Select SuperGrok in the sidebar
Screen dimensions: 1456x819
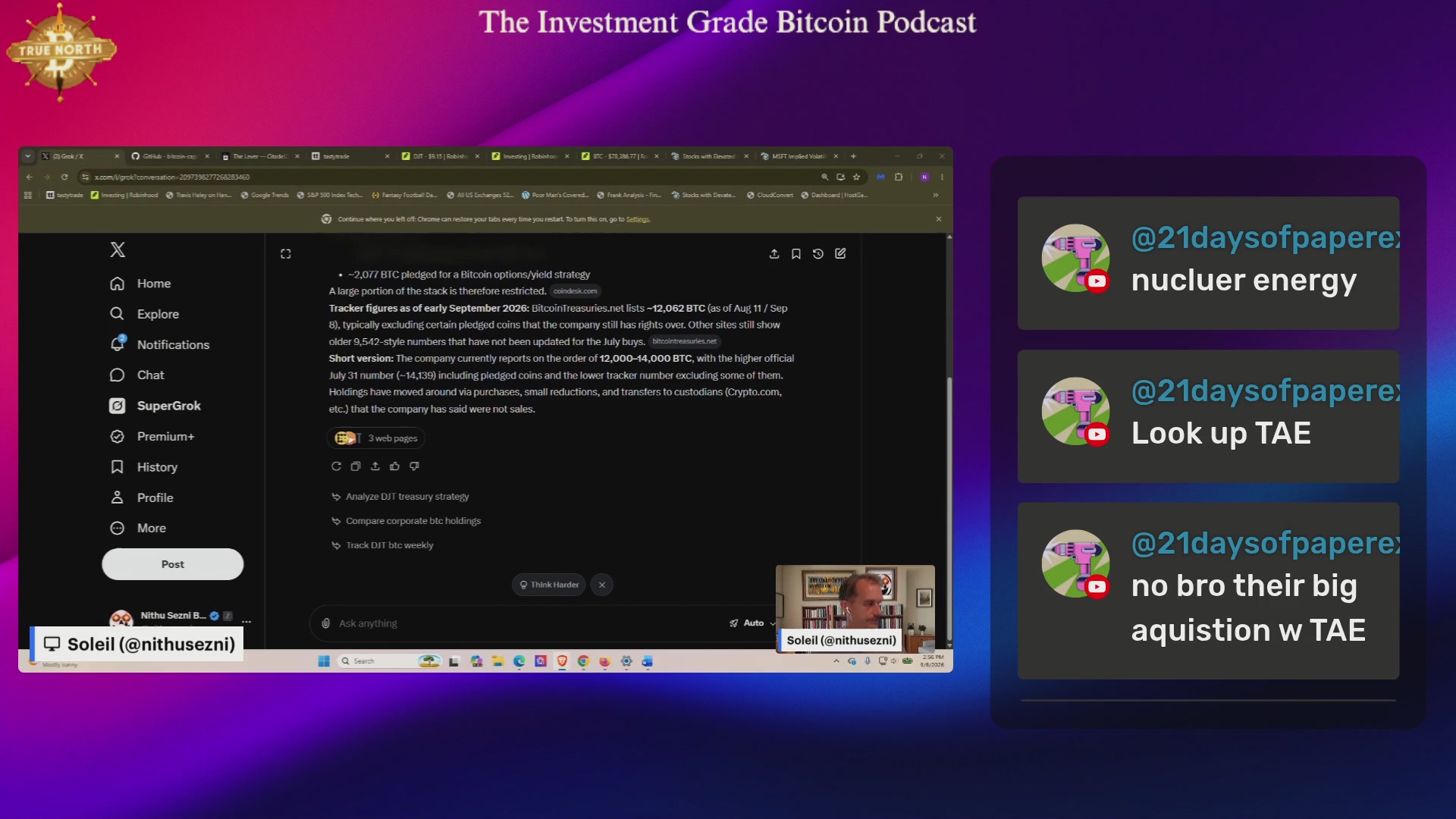[155, 406]
